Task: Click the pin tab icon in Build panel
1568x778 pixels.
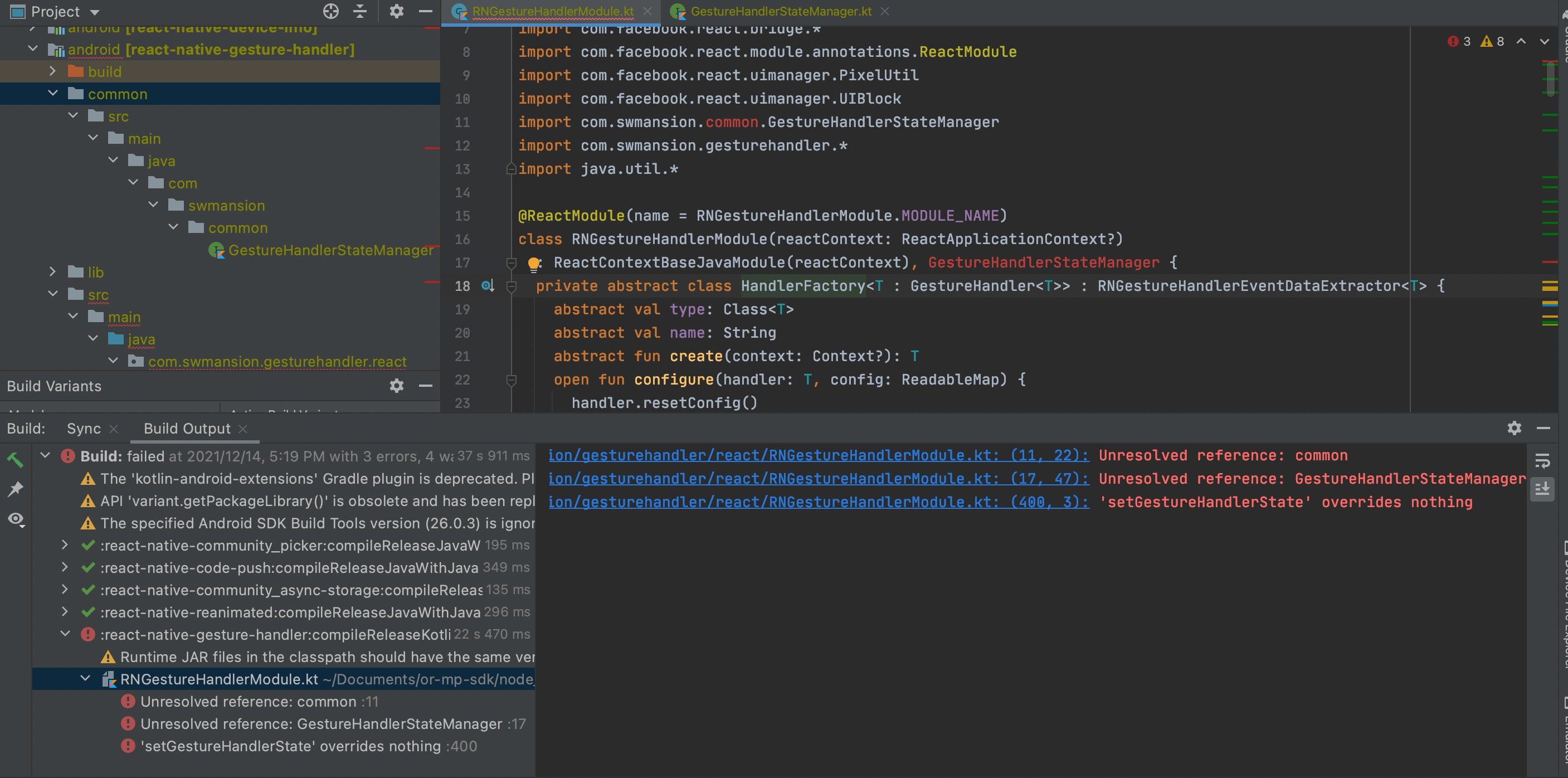Action: click(x=15, y=489)
